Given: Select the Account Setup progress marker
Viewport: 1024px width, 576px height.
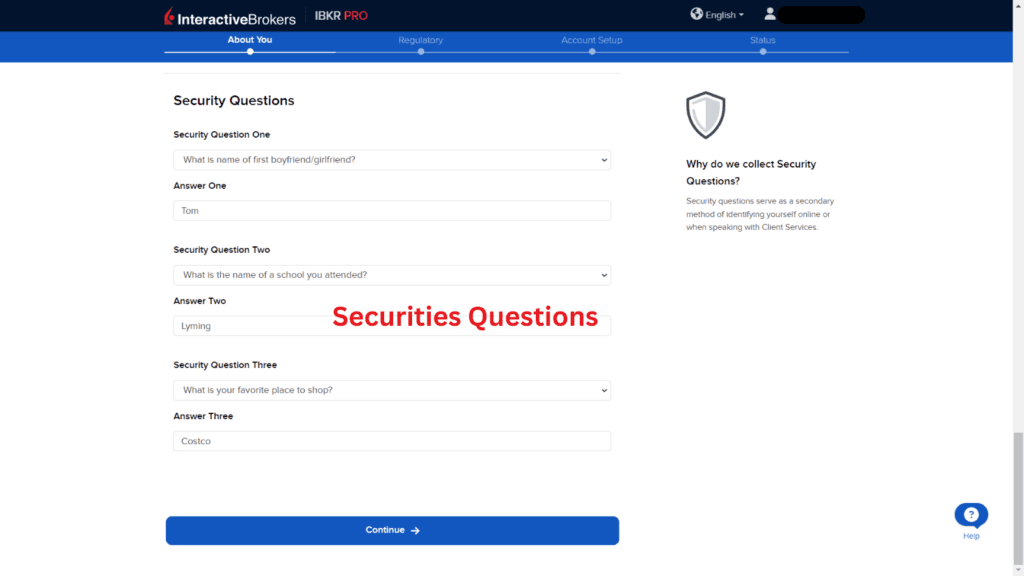Looking at the screenshot, I should point(592,51).
